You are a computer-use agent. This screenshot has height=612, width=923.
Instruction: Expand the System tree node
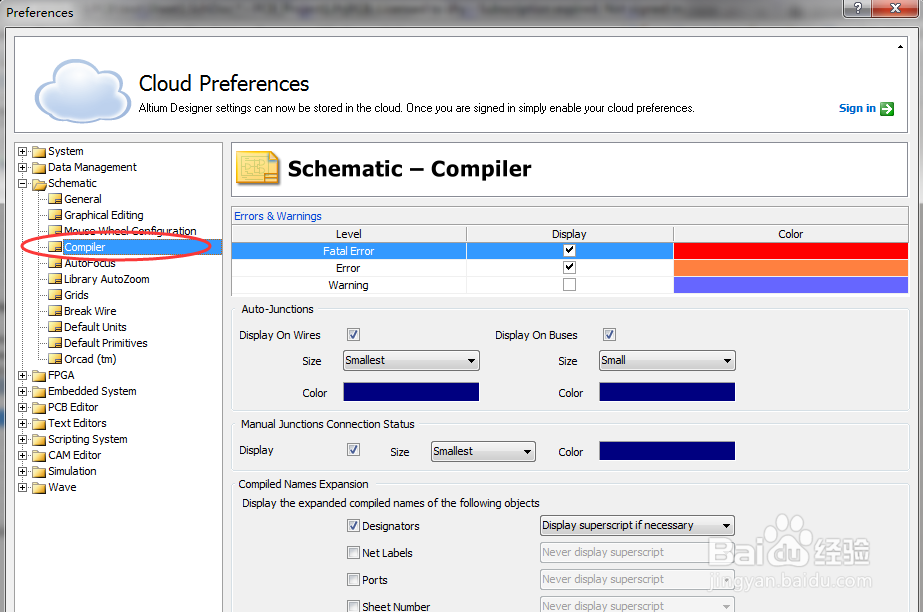(22, 152)
